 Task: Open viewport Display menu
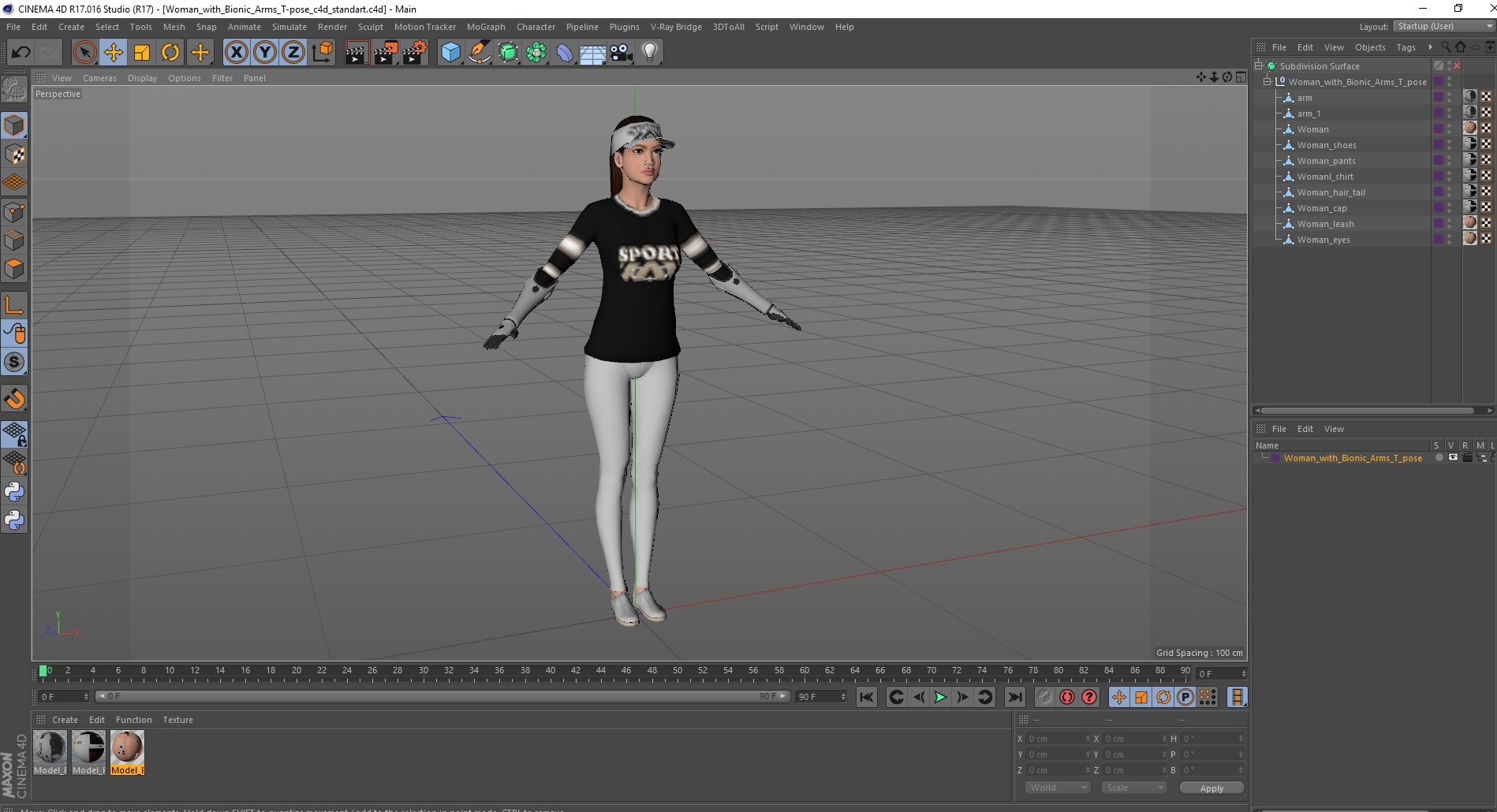(x=142, y=78)
